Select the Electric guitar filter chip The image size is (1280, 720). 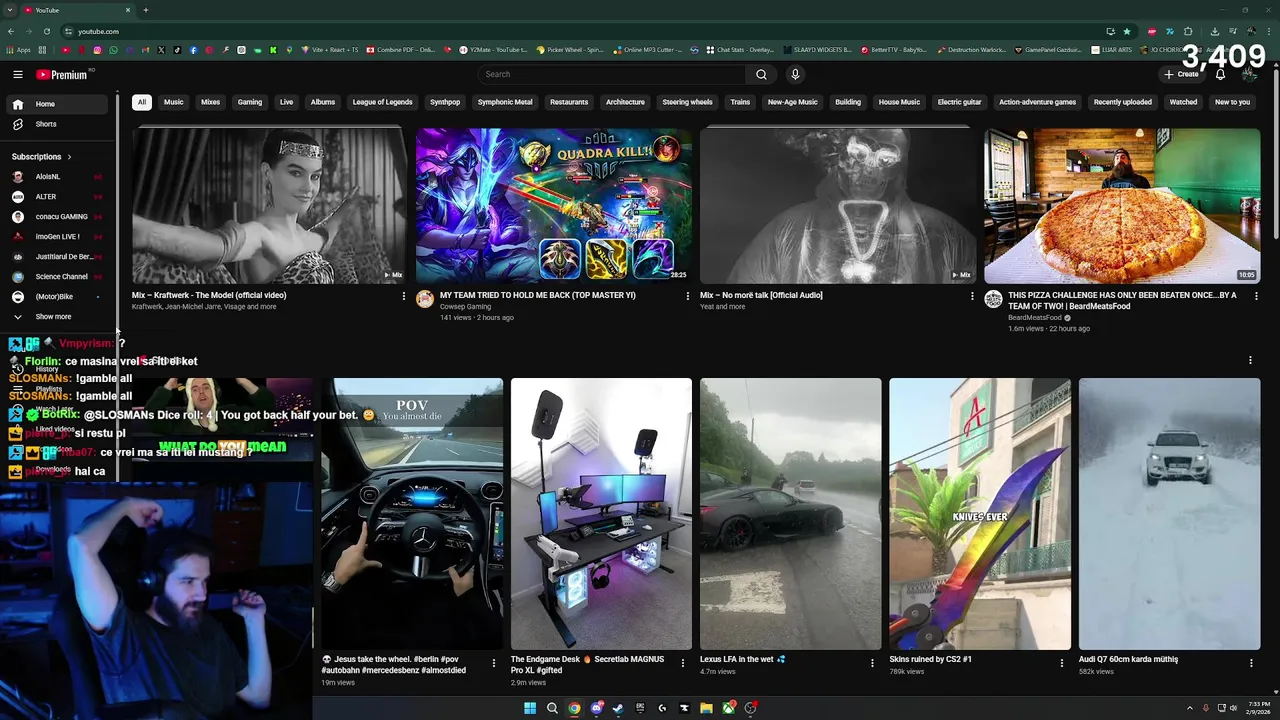pos(960,102)
